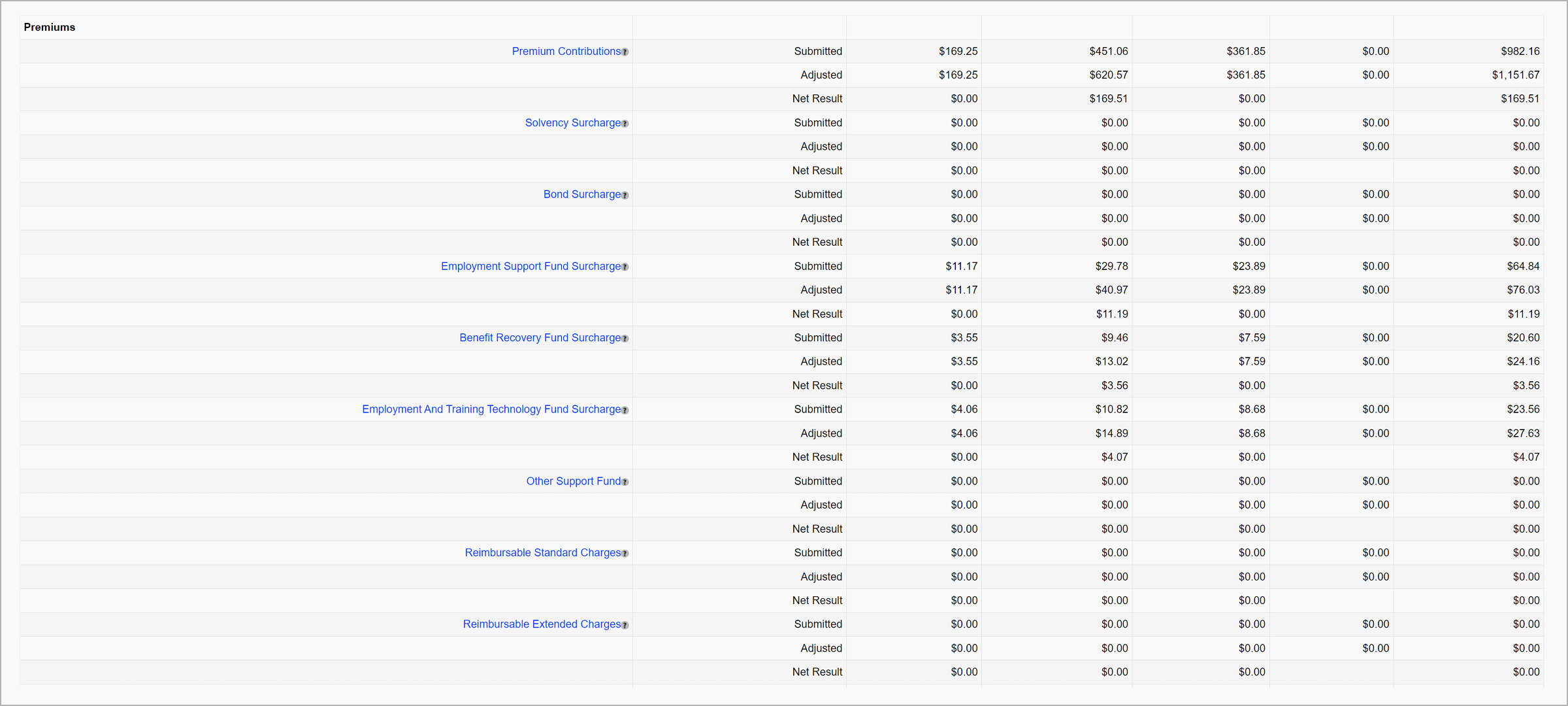Click the Premiums section heading
Viewport: 1568px width, 706px height.
[x=50, y=27]
